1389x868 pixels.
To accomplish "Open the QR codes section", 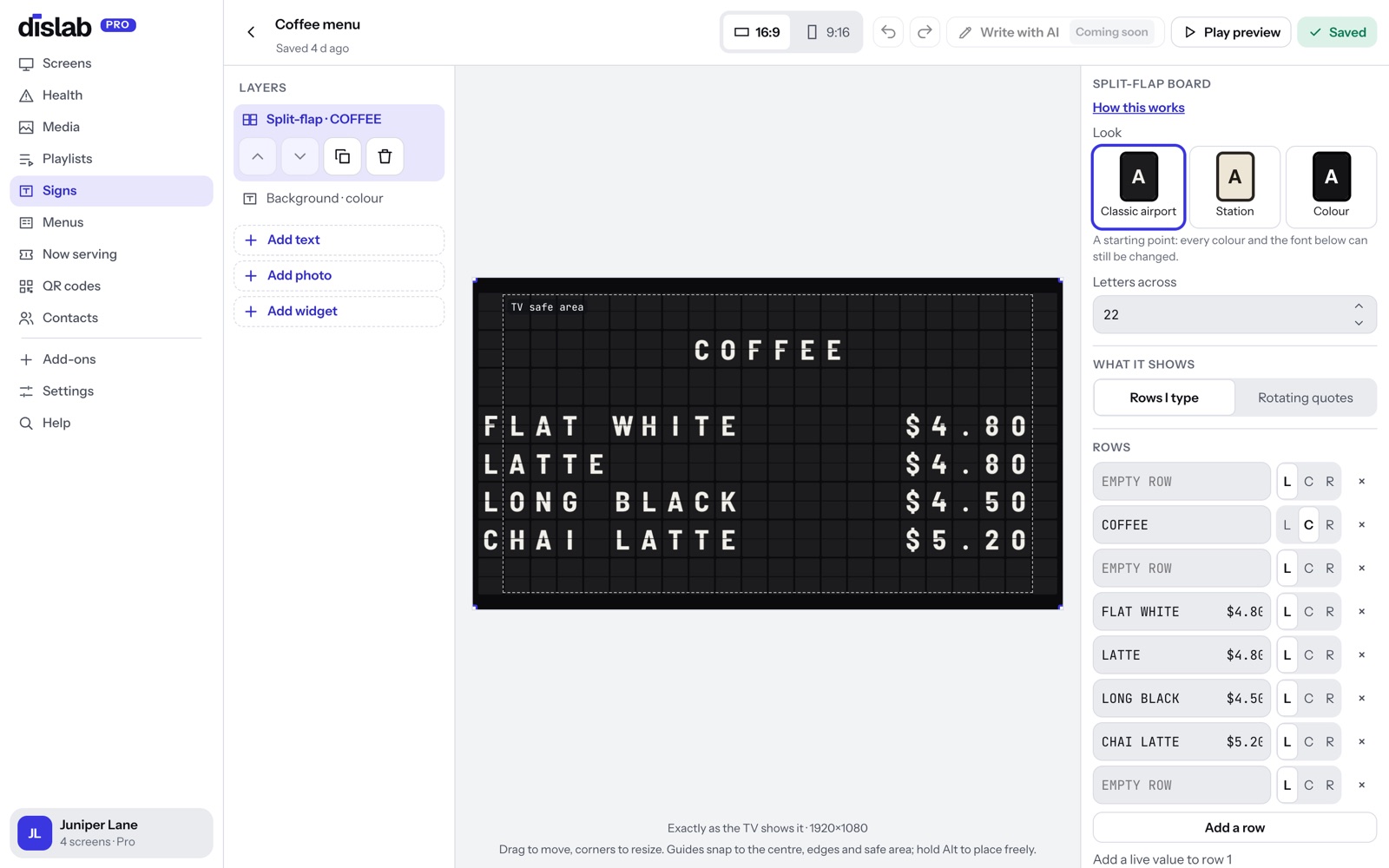I will point(111,286).
